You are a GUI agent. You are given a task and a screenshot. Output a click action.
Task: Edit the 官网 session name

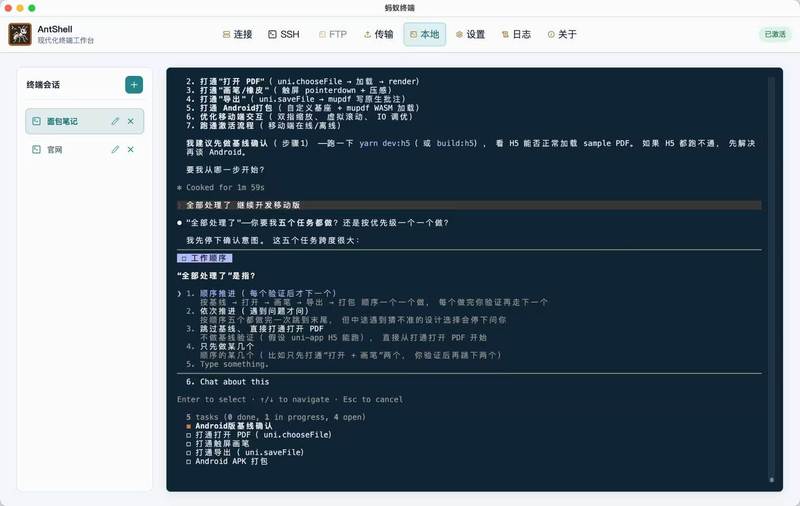click(115, 149)
